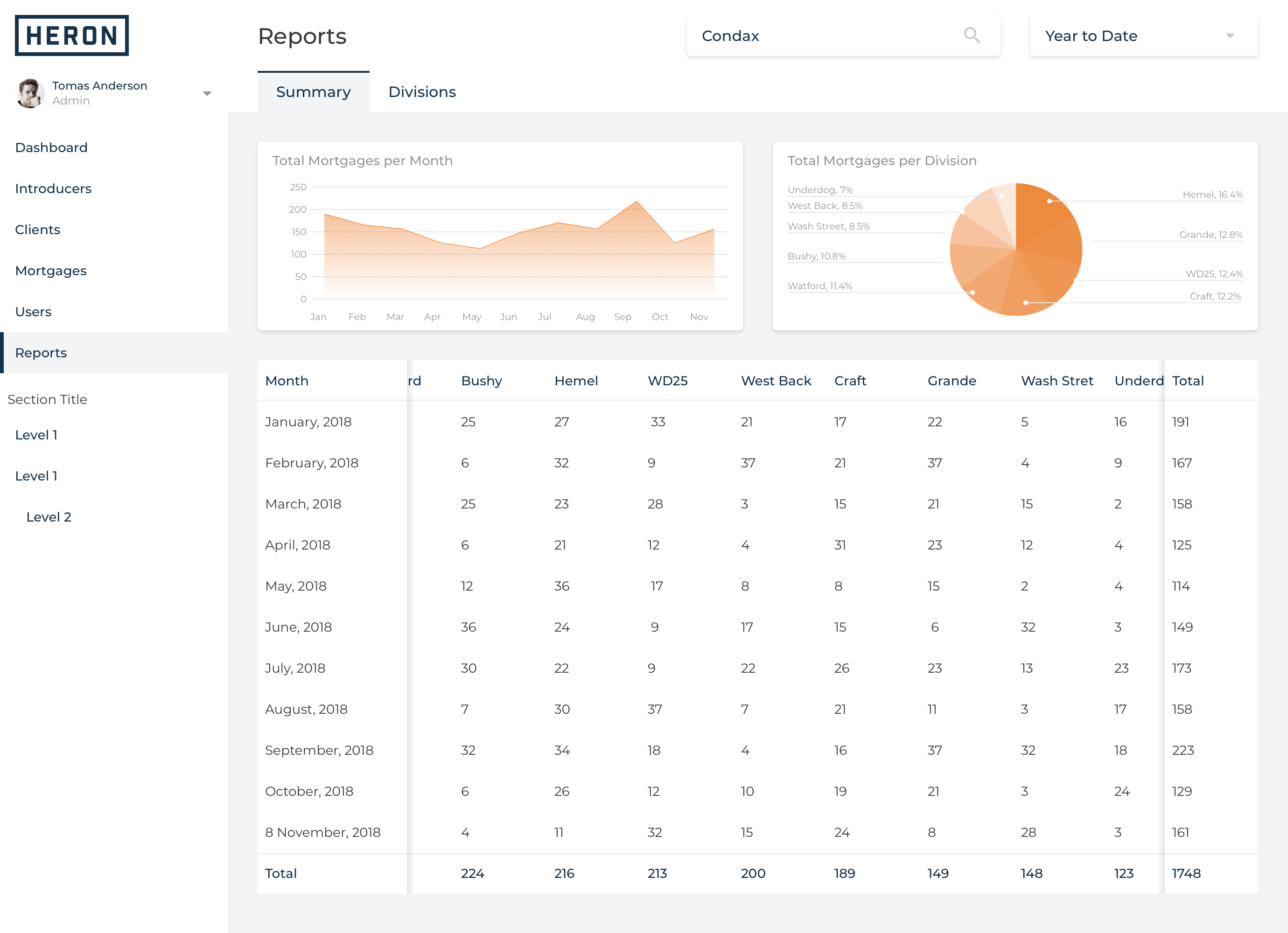1288x933 pixels.
Task: Switch to the Divisions tab
Action: coord(422,92)
